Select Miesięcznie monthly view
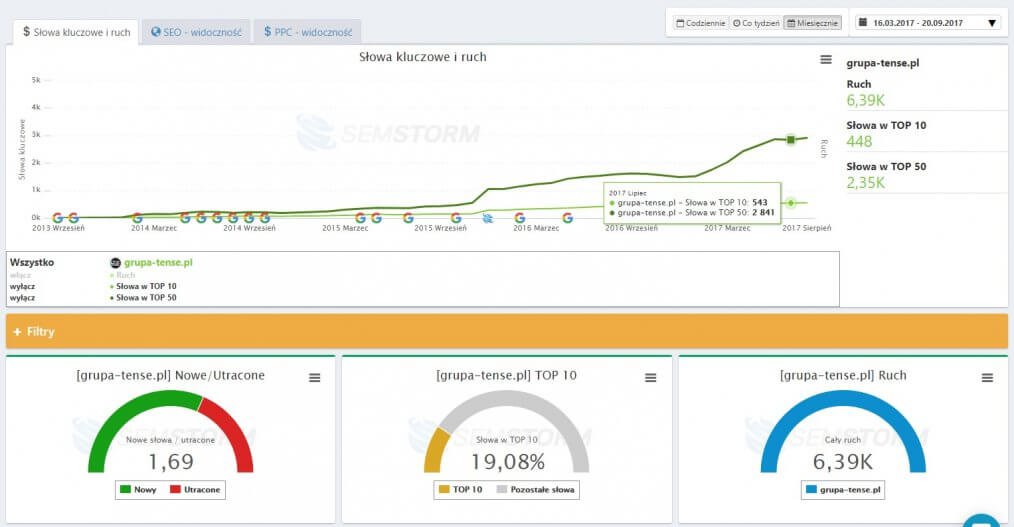The width and height of the screenshot is (1014, 527). pos(813,23)
